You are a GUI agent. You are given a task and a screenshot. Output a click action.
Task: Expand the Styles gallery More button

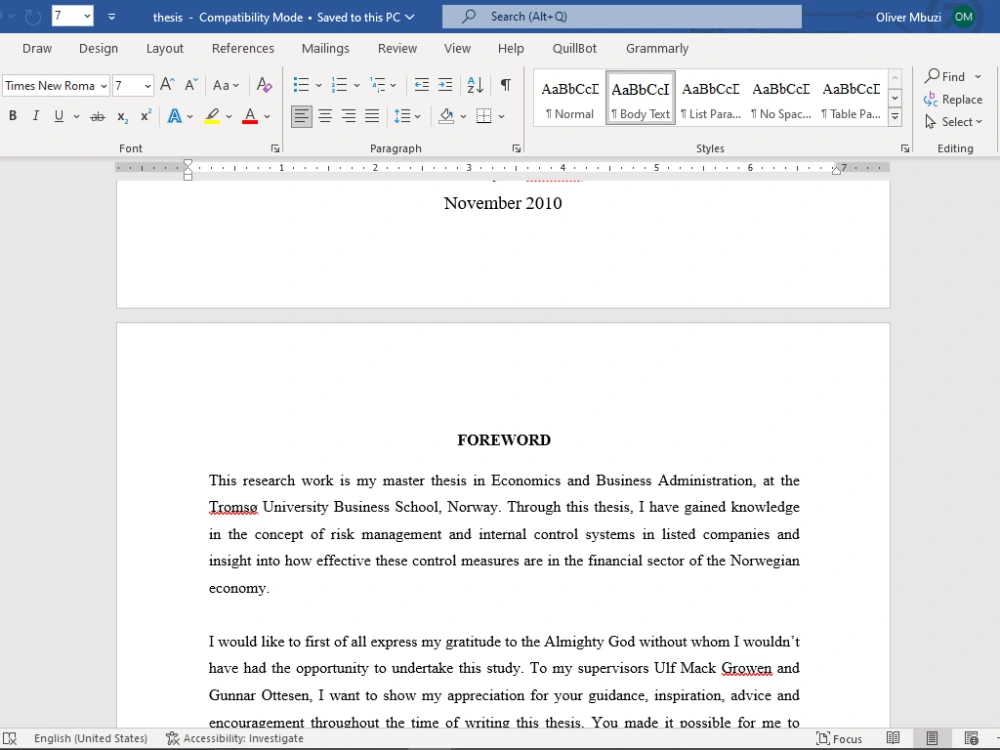pyautogui.click(x=895, y=117)
